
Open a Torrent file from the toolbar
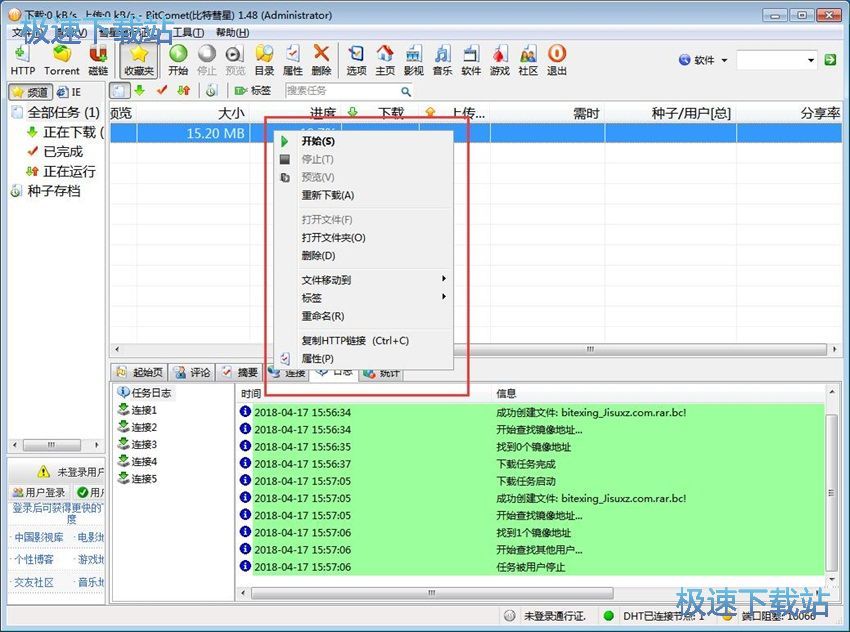(62, 60)
